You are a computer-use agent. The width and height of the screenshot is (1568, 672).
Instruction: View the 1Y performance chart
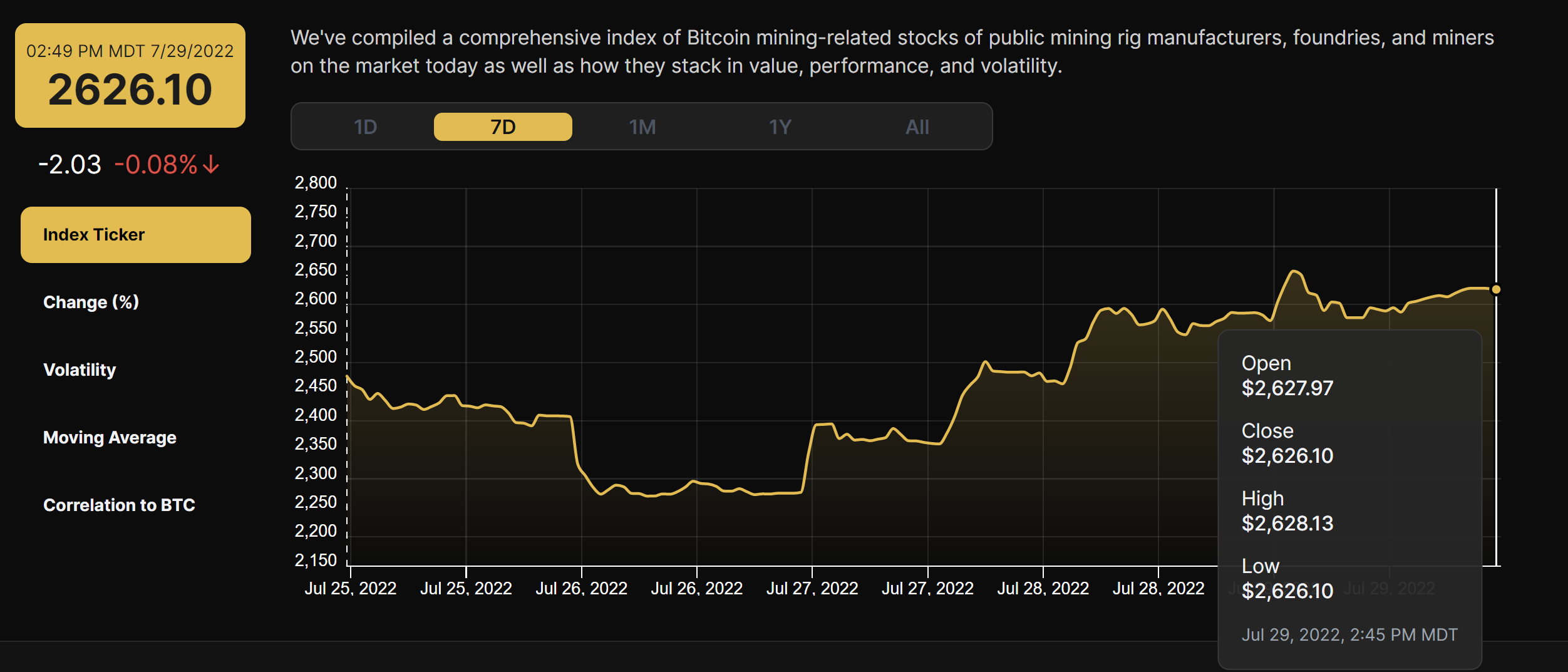point(780,127)
